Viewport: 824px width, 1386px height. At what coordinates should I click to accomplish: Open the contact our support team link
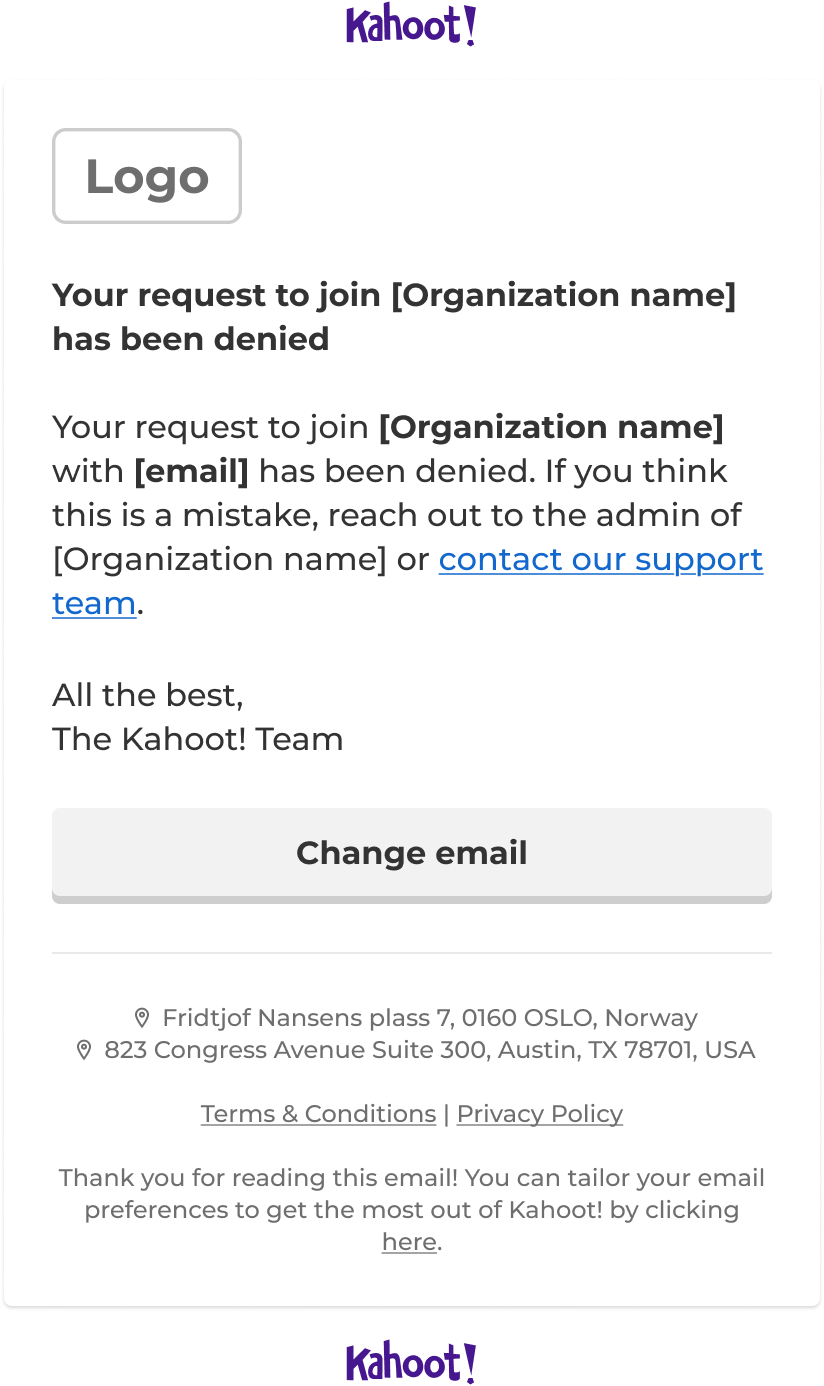coord(408,581)
